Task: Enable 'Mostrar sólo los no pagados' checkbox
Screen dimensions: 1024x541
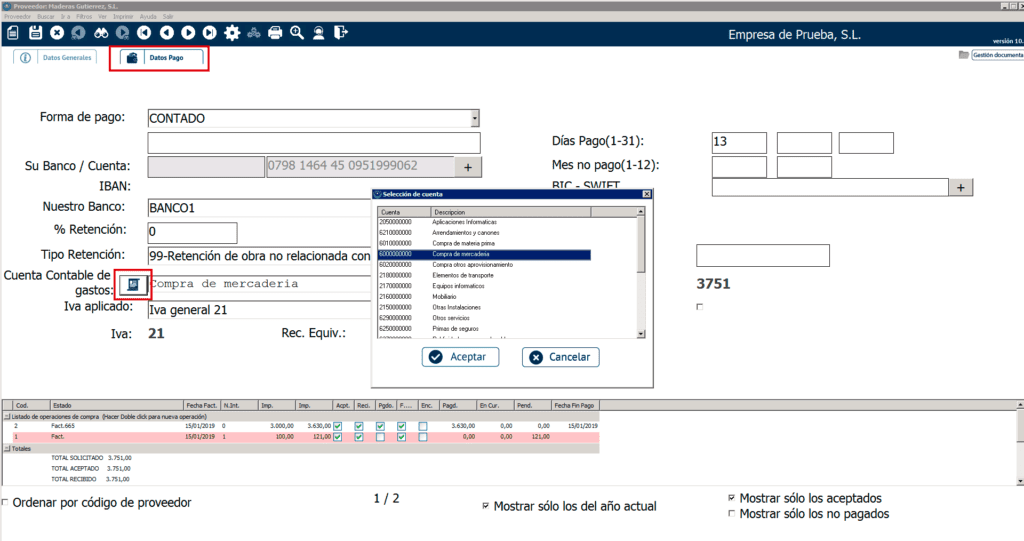Action: [x=731, y=514]
